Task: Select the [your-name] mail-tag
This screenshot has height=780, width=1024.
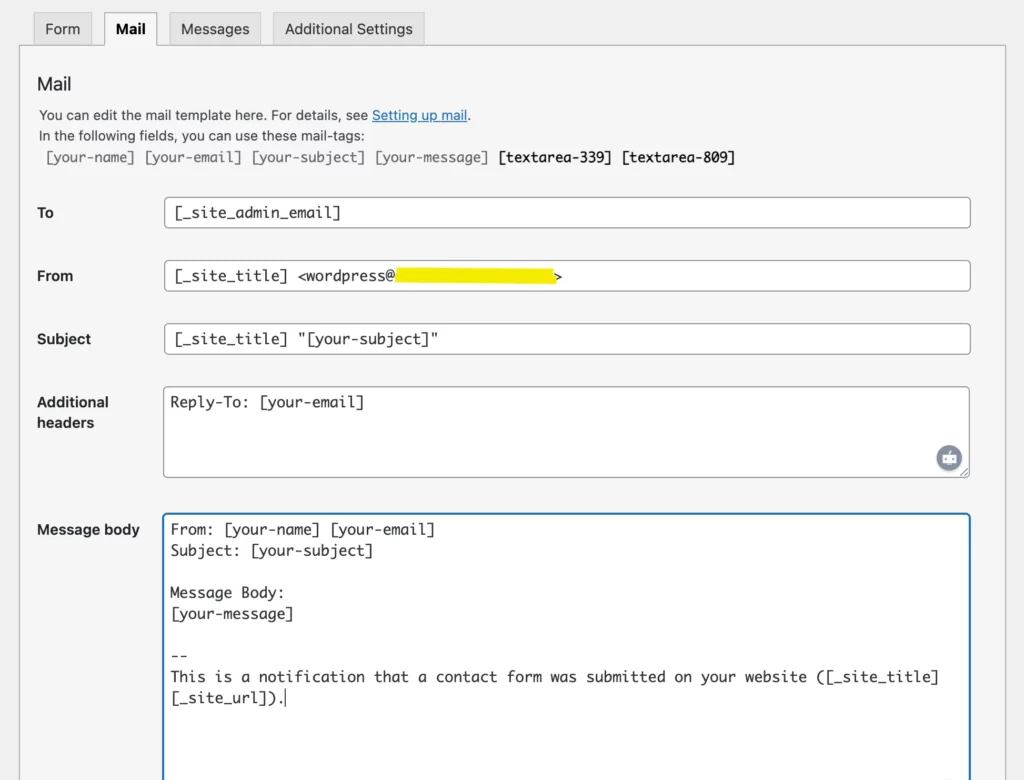Action: click(90, 157)
